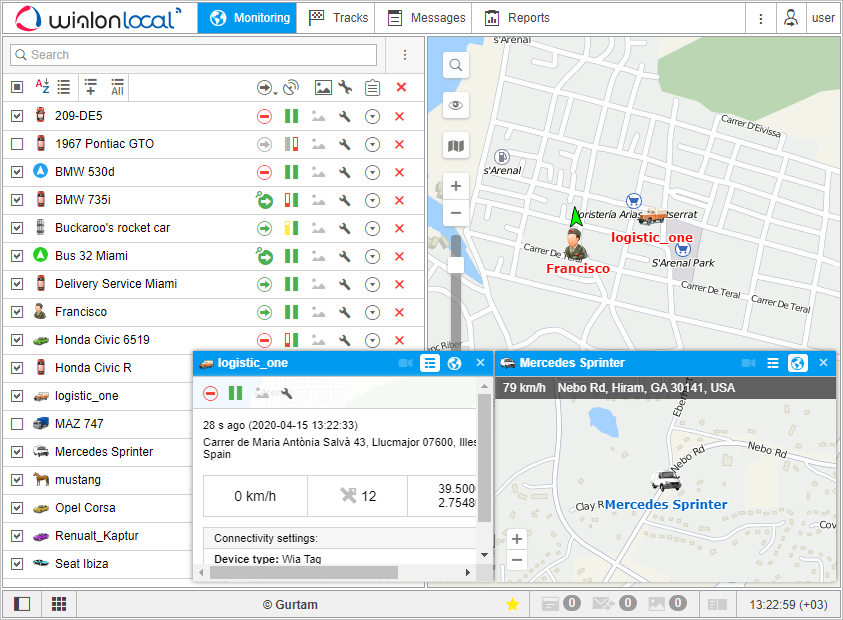Open send command dropdown in header
The width and height of the screenshot is (843, 620).
[x=267, y=87]
